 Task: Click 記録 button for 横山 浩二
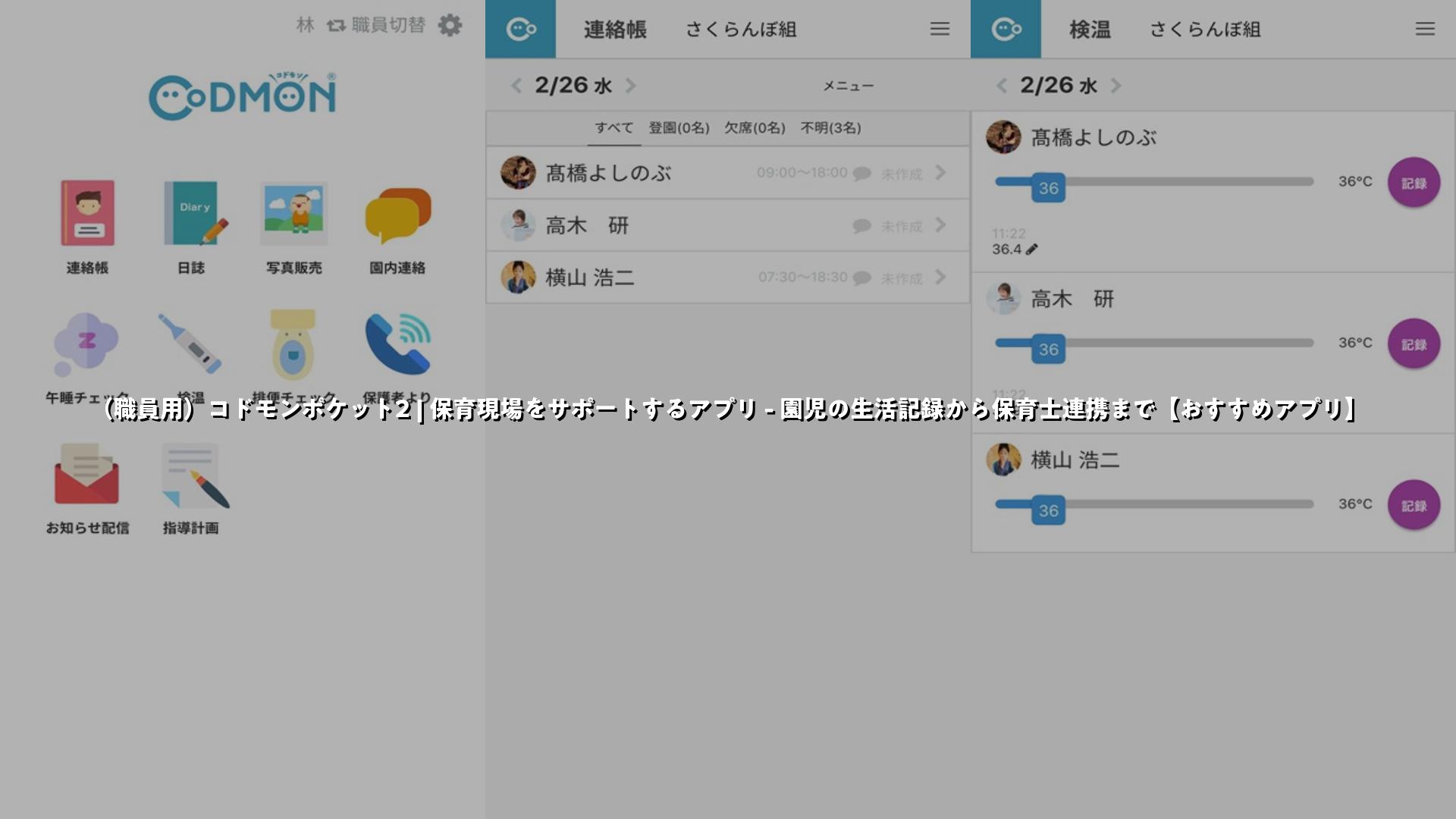[1414, 506]
